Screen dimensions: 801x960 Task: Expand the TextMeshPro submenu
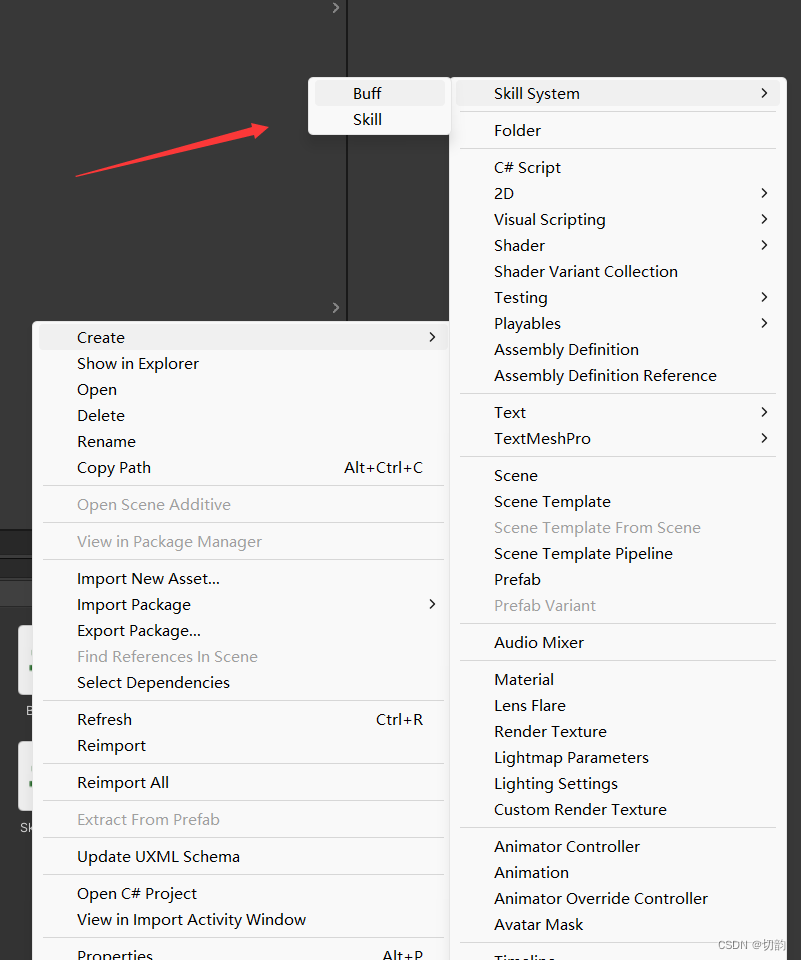[618, 438]
